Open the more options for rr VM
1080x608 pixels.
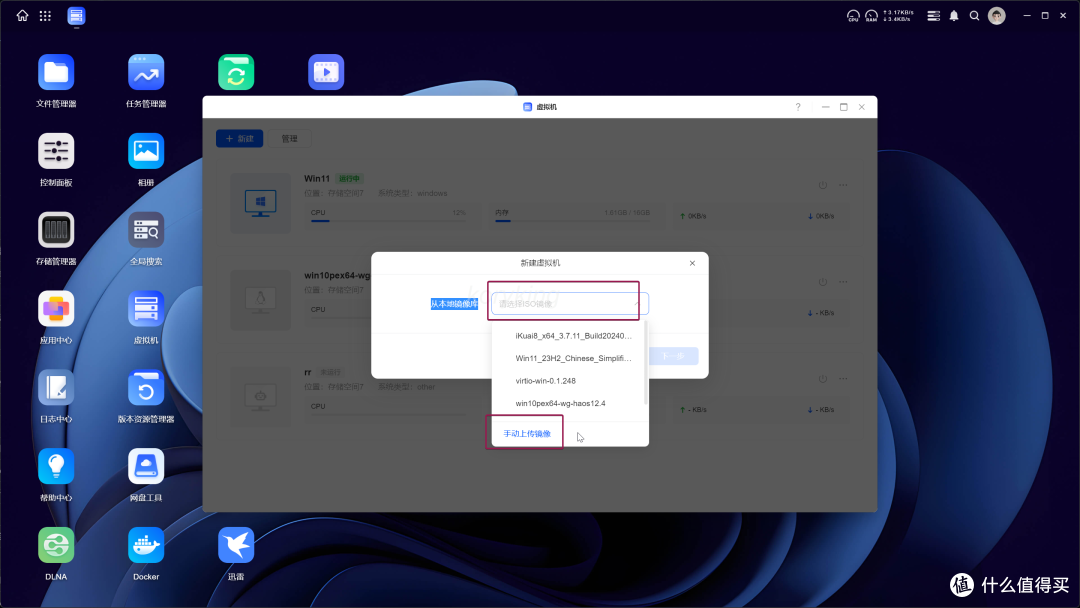(x=843, y=379)
